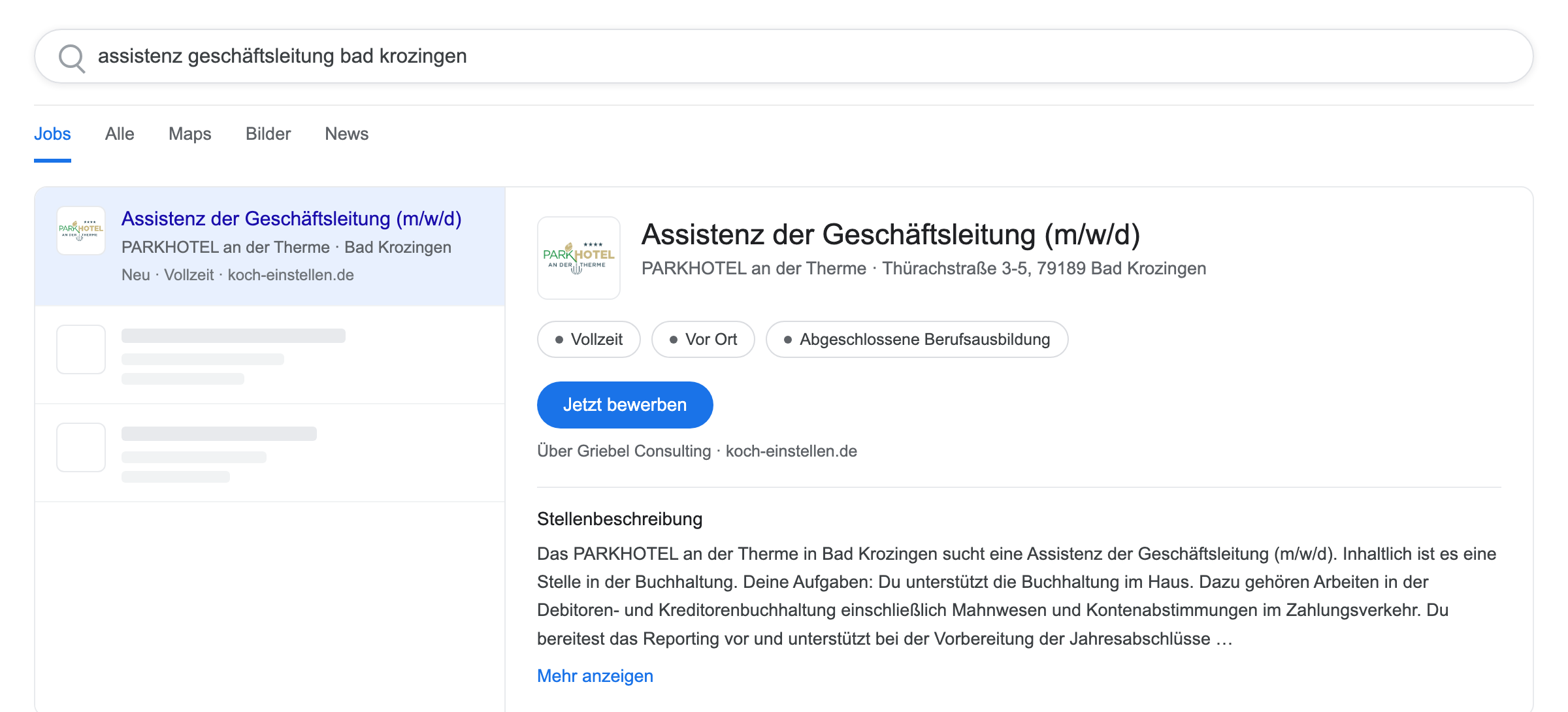Click 'PARKHOTEL an der Therme · Bad Krozingen' in the list
This screenshot has height=712, width=1568.
click(x=286, y=248)
